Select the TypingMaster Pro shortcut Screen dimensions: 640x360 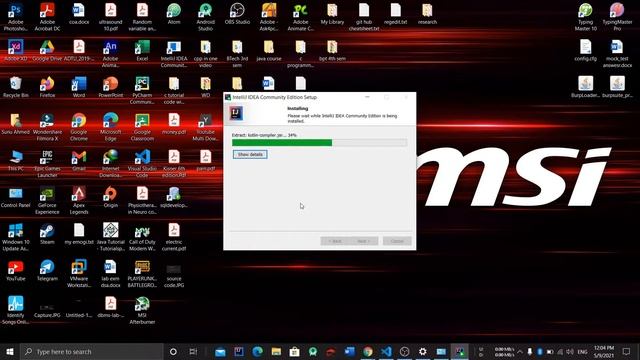[617, 16]
